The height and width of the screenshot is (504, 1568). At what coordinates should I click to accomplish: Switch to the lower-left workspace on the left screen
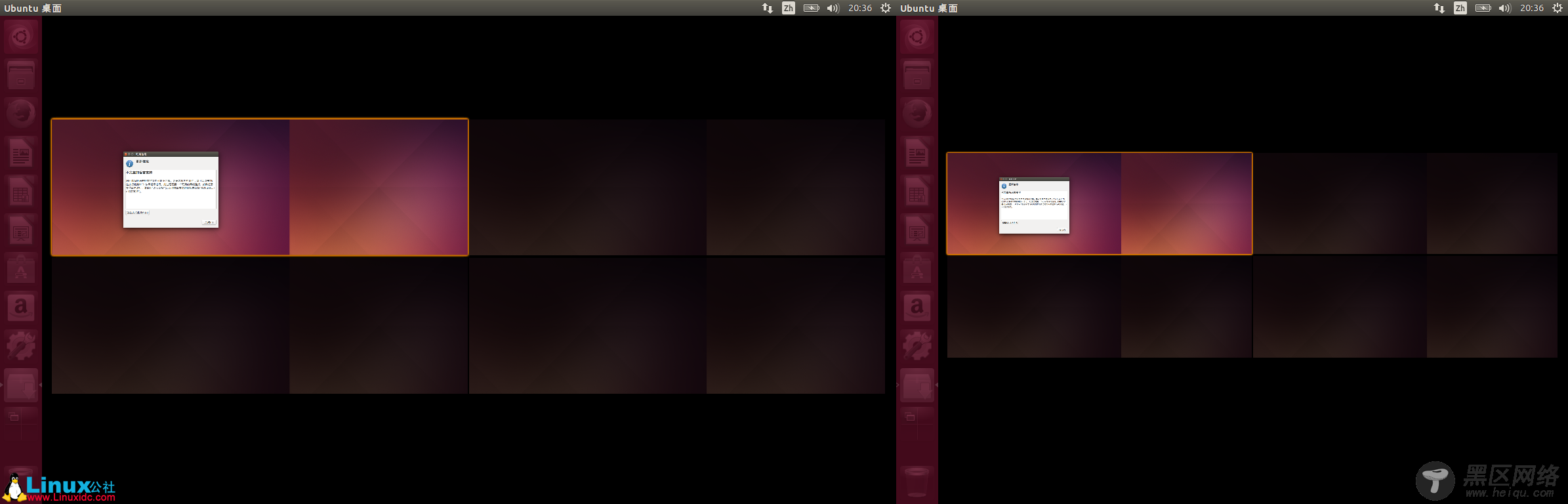click(x=260, y=325)
